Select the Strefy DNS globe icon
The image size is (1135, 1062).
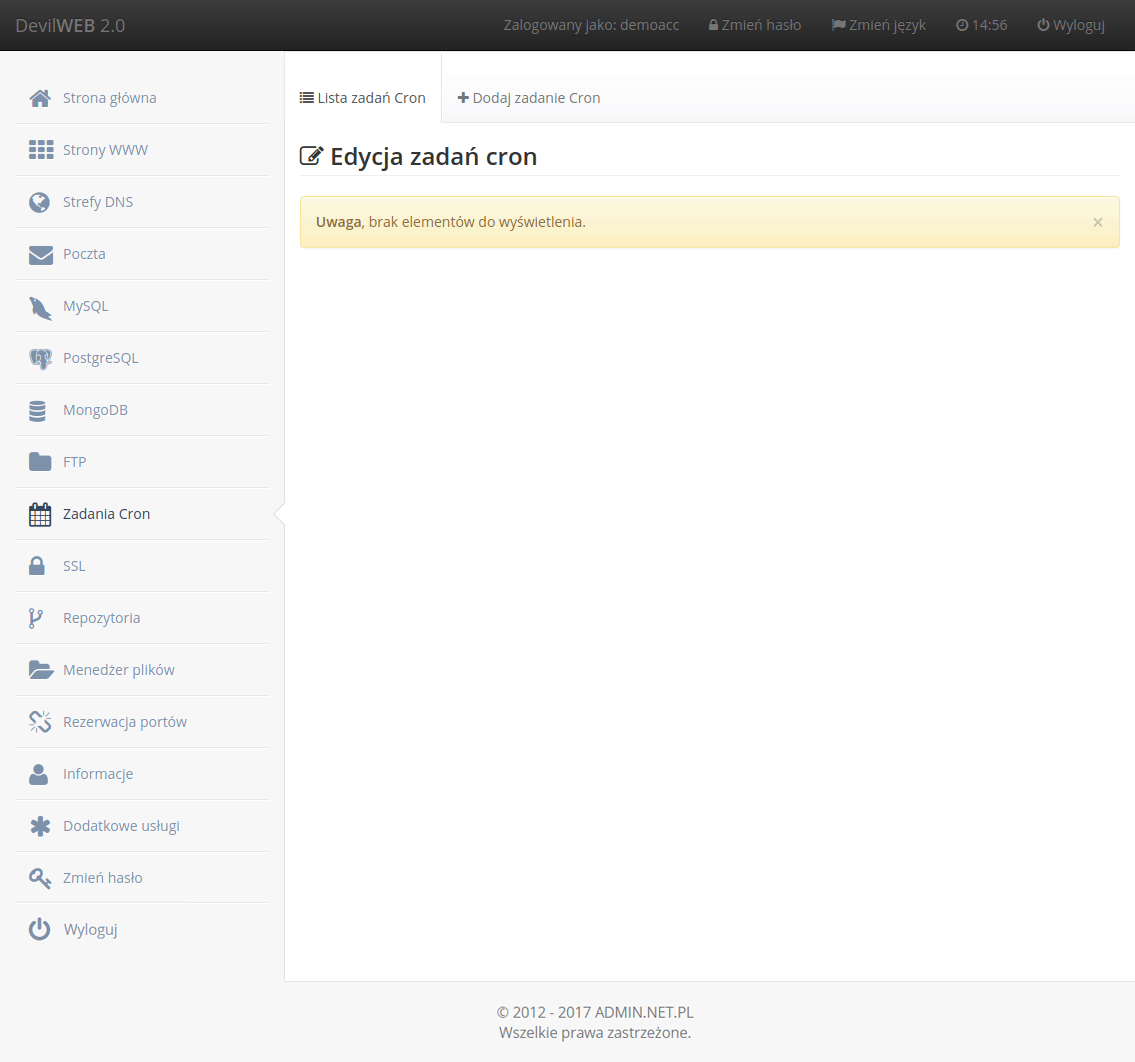tap(40, 202)
